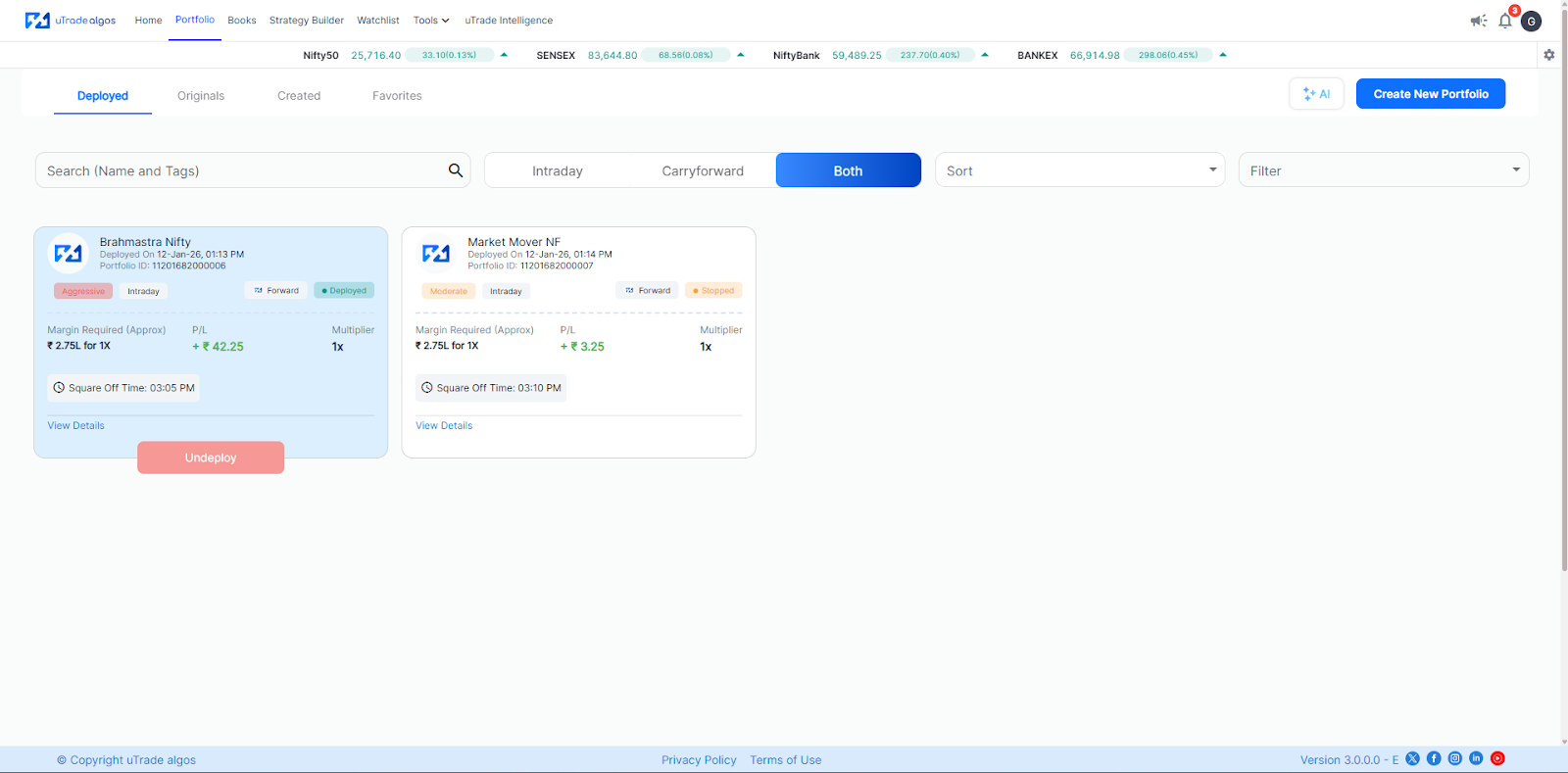The image size is (1568, 773).
Task: Click the Brahmastra Nifty card title
Action: point(145,242)
